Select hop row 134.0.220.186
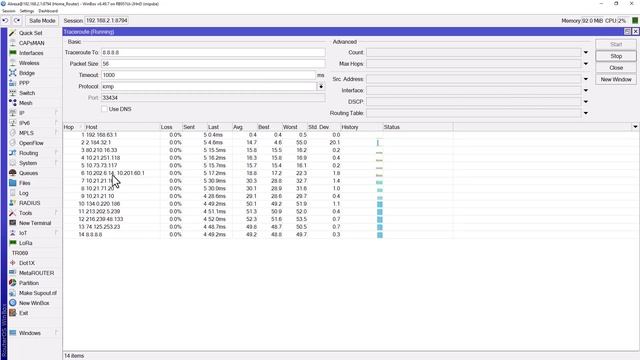The image size is (640, 360). (x=258, y=204)
